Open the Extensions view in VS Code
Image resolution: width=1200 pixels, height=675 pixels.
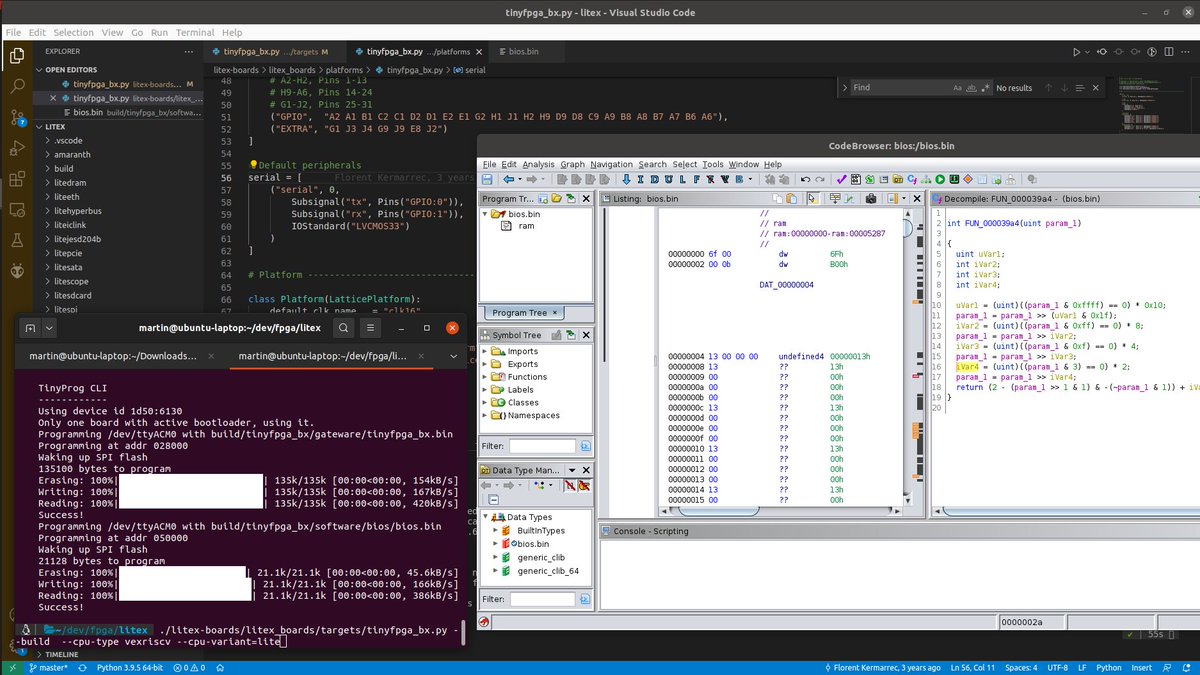click(x=17, y=179)
